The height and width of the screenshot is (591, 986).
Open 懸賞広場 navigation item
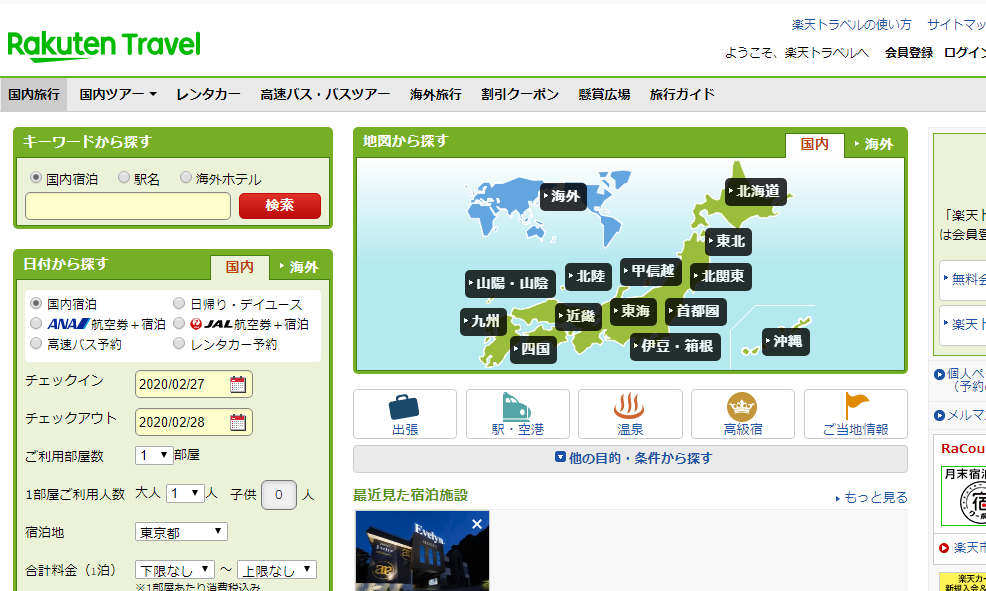click(x=604, y=94)
